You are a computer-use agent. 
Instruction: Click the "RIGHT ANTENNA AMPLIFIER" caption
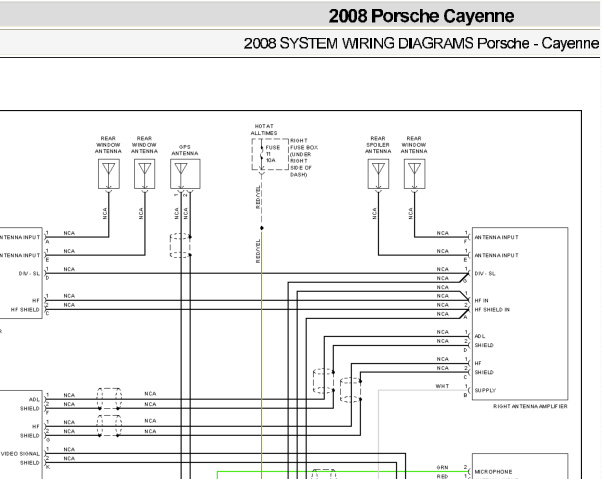tap(530, 406)
